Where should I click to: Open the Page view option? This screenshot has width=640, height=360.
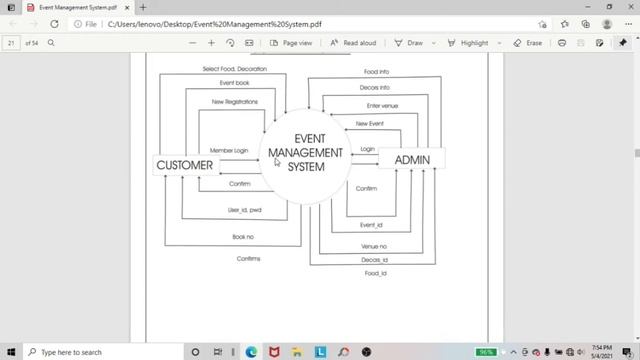[x=291, y=43]
